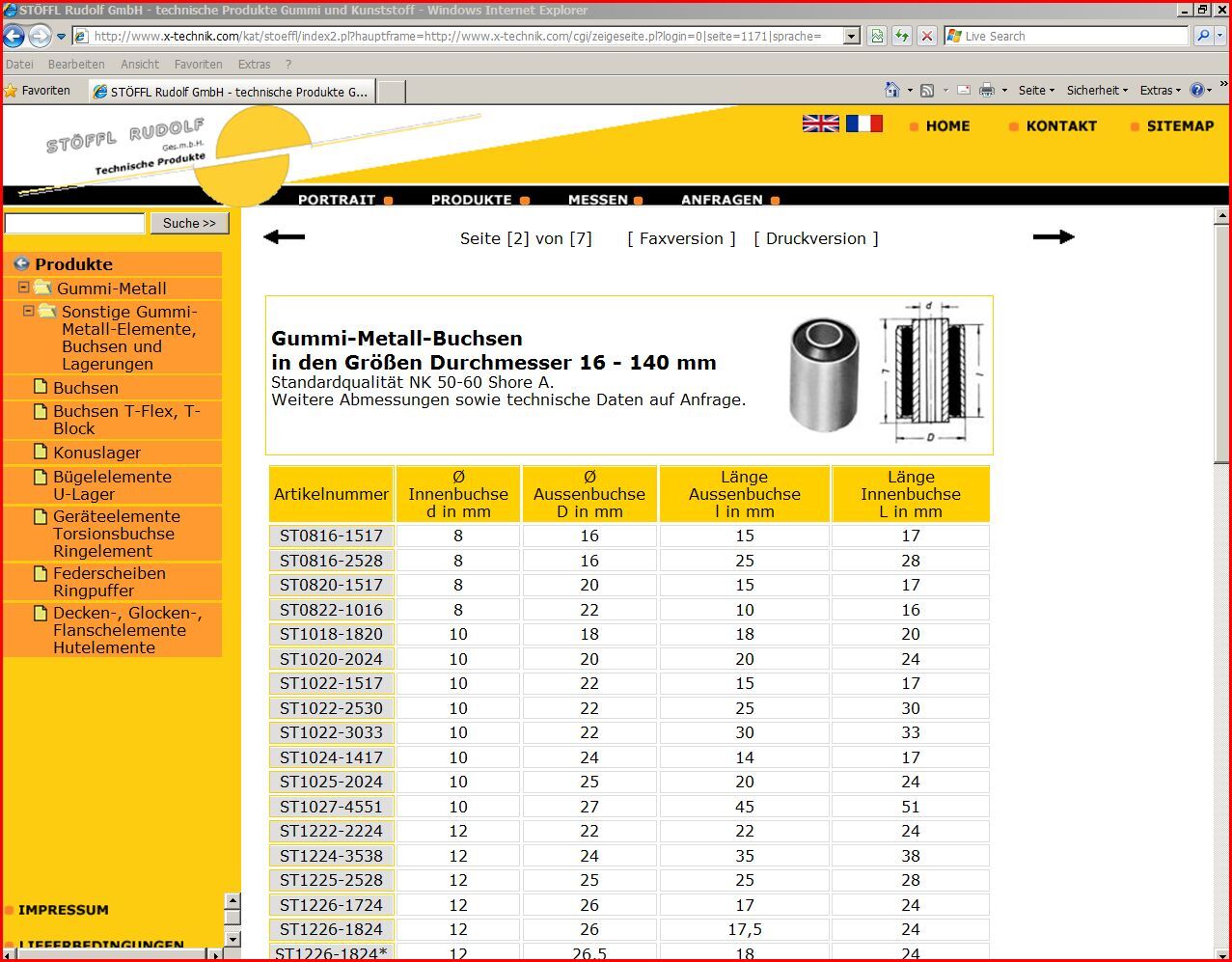1232x962 pixels.
Task: Switch language via the British flag
Action: click(820, 124)
